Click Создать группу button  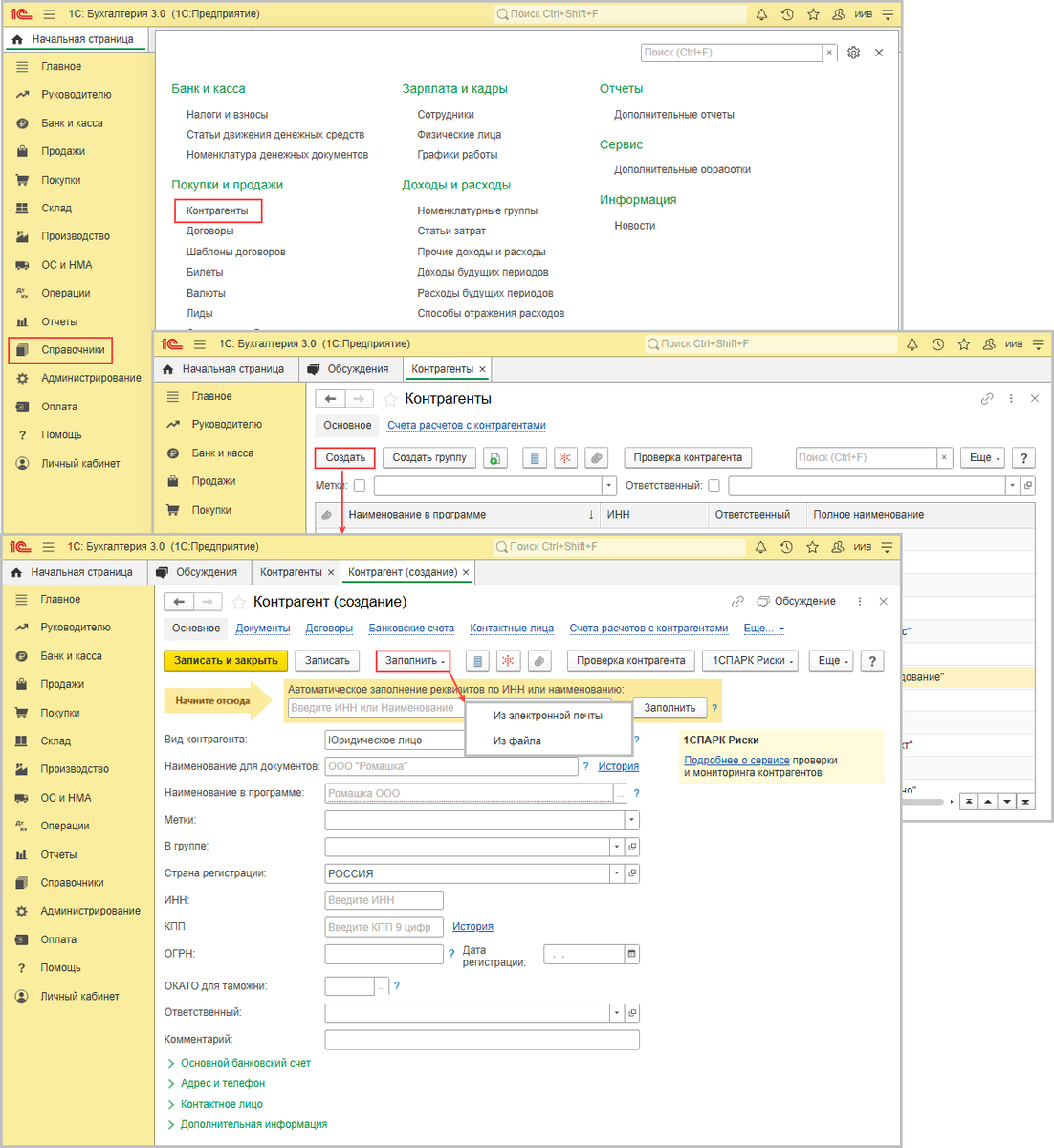pyautogui.click(x=429, y=458)
